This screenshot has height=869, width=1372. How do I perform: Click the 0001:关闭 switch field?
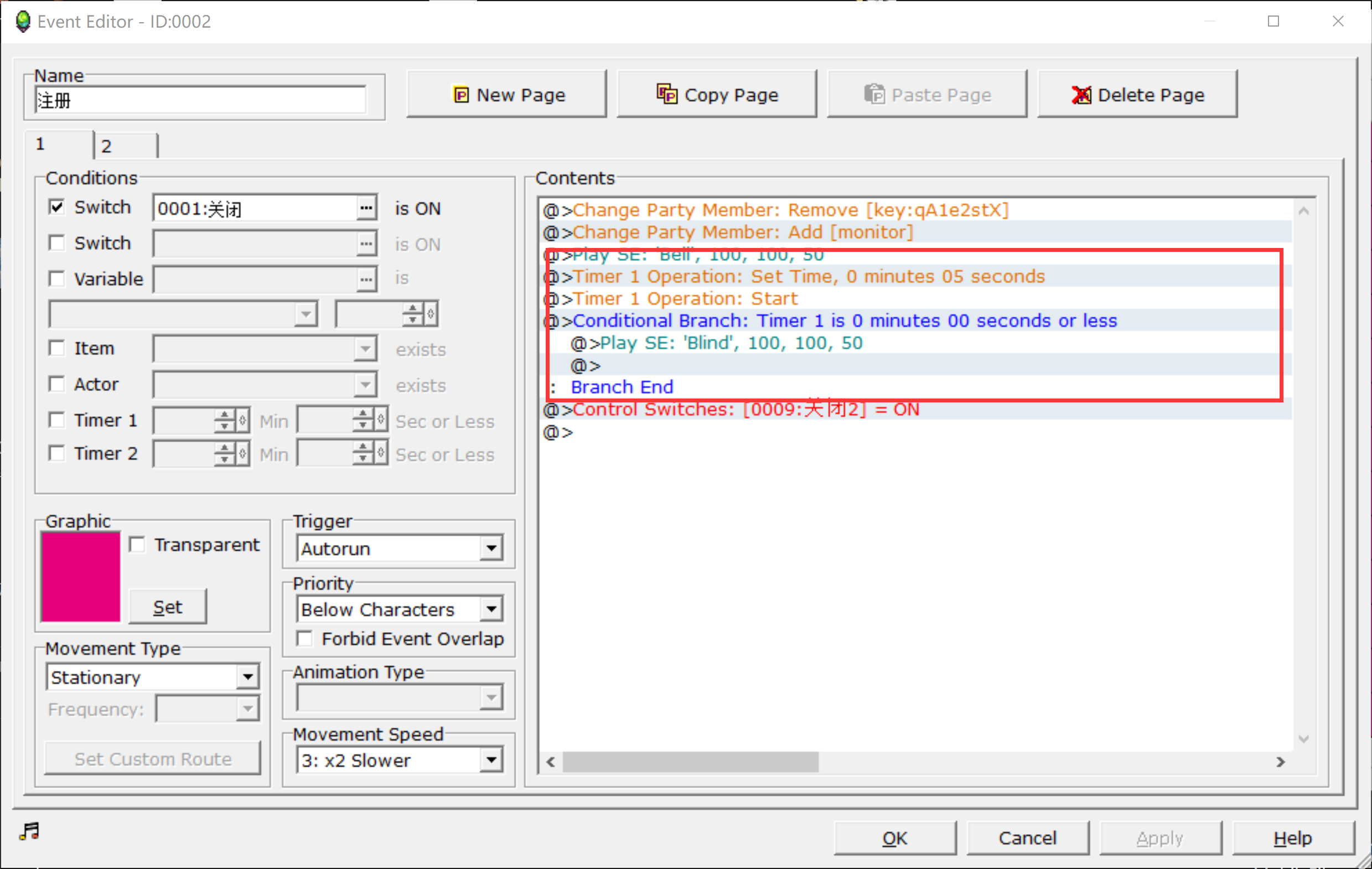[255, 208]
